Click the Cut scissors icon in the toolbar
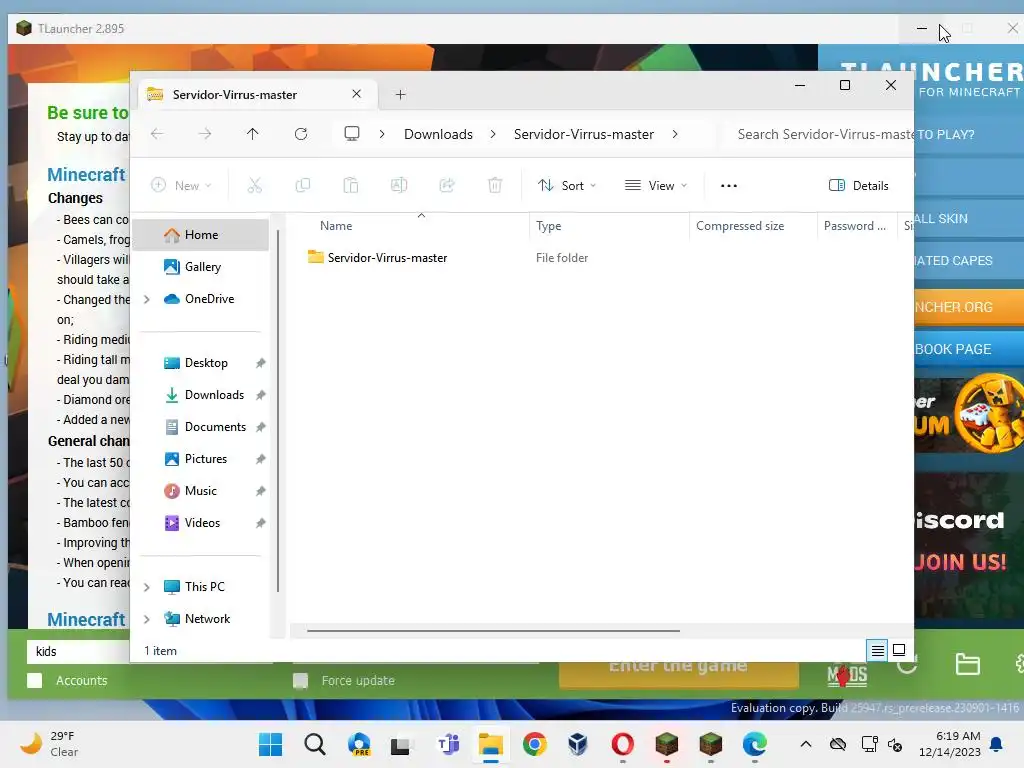The height and width of the screenshot is (768, 1024). (x=255, y=185)
